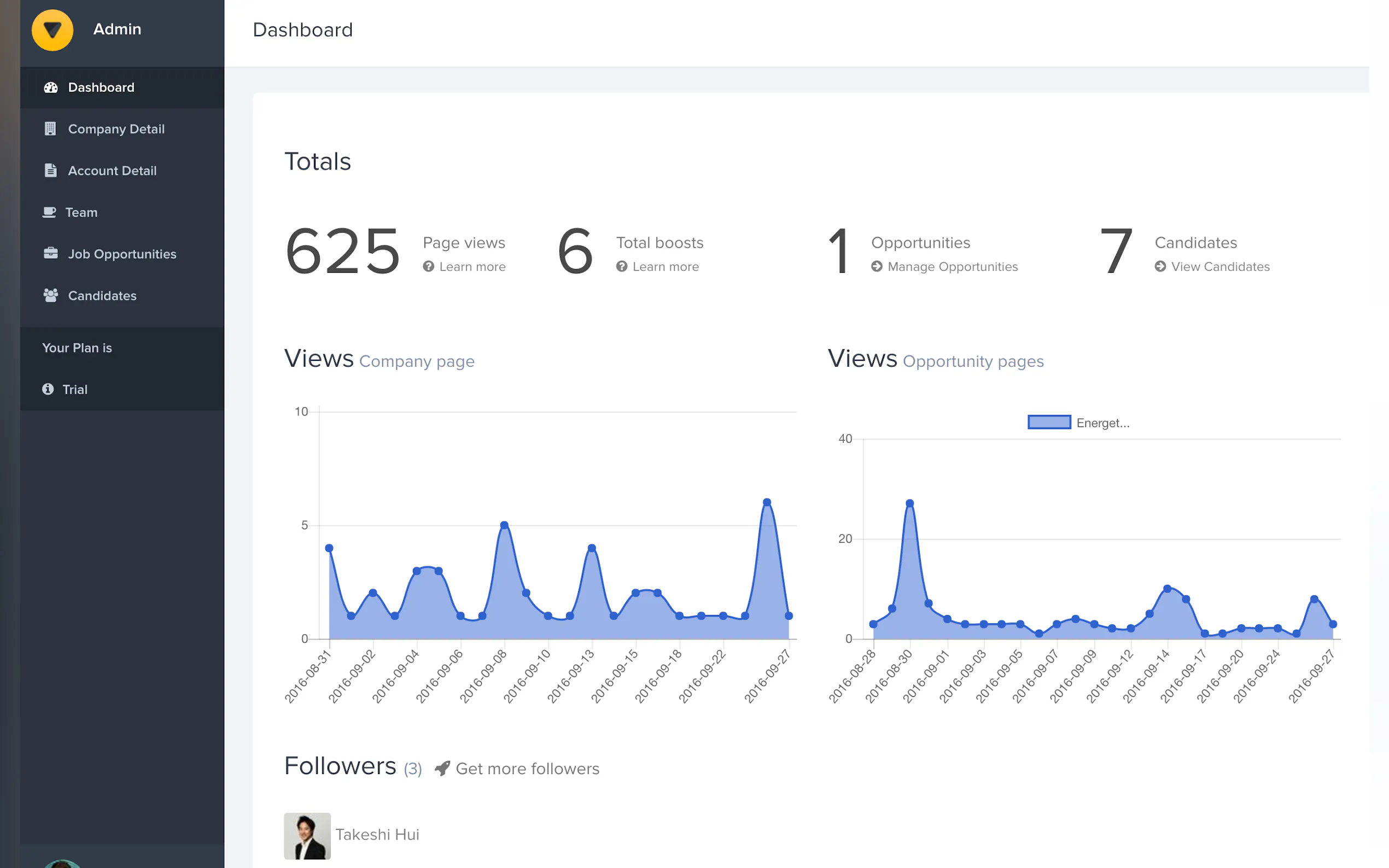Click the Candidates group icon in sidebar
This screenshot has width=1389, height=868.
[50, 296]
